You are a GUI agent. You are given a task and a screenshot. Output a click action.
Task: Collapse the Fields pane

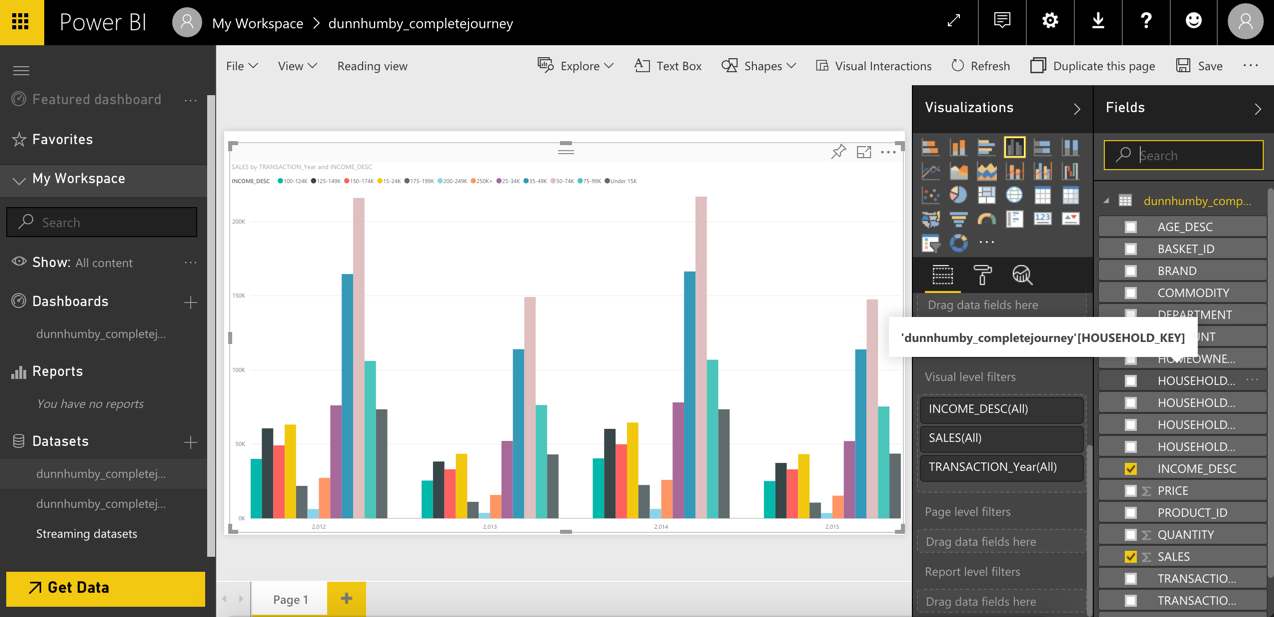[1258, 109]
